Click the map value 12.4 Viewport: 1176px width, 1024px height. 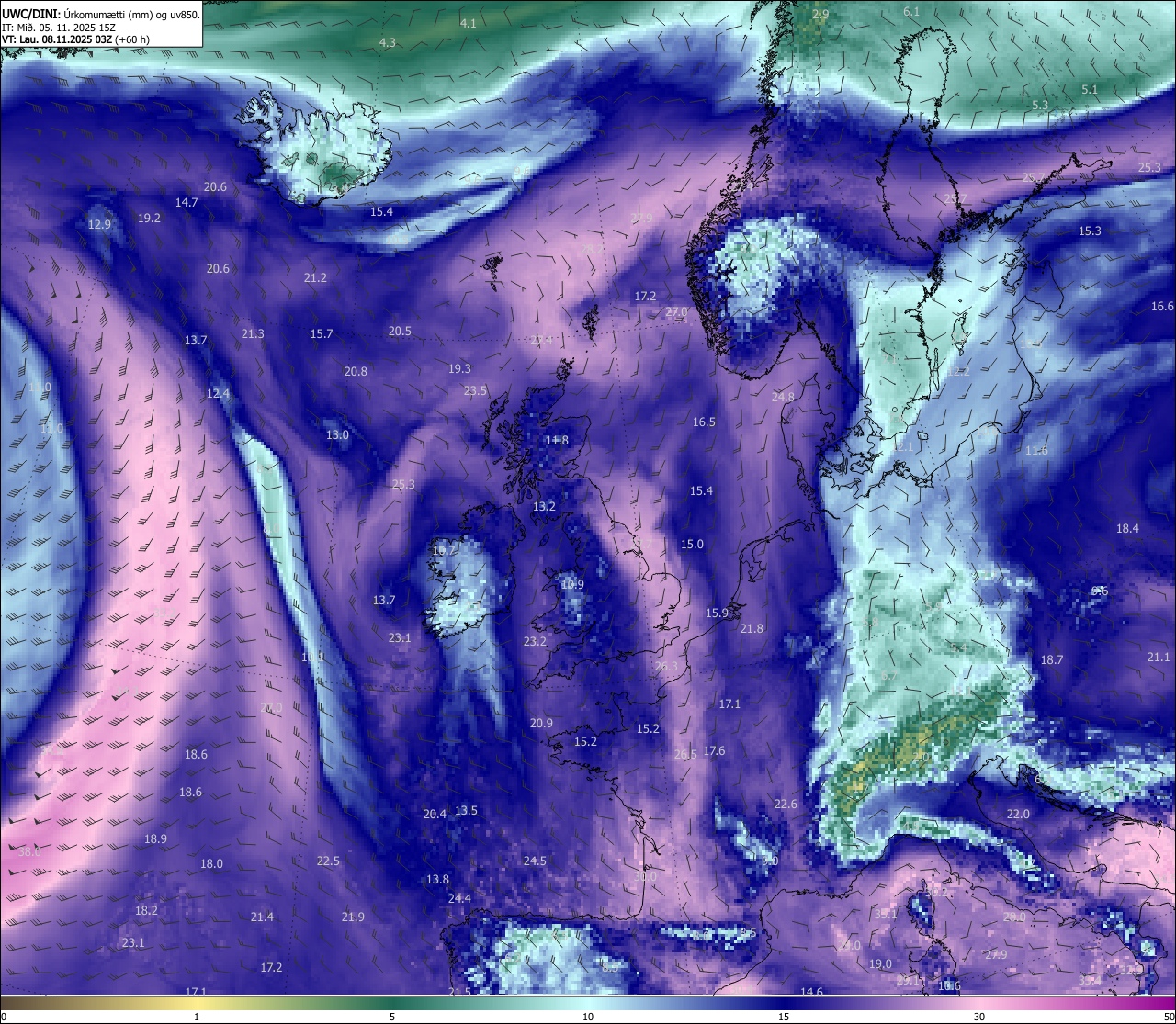tap(218, 394)
